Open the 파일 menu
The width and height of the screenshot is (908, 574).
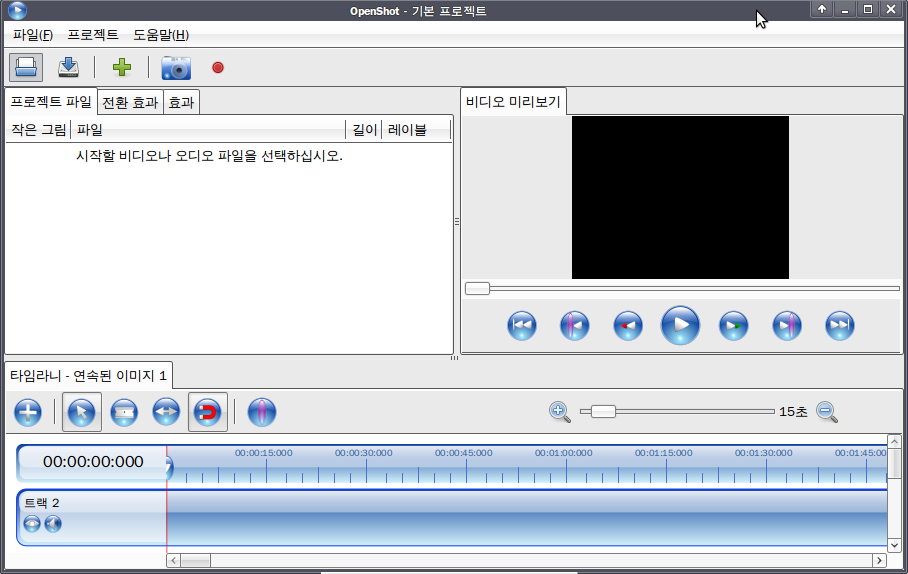coord(32,35)
